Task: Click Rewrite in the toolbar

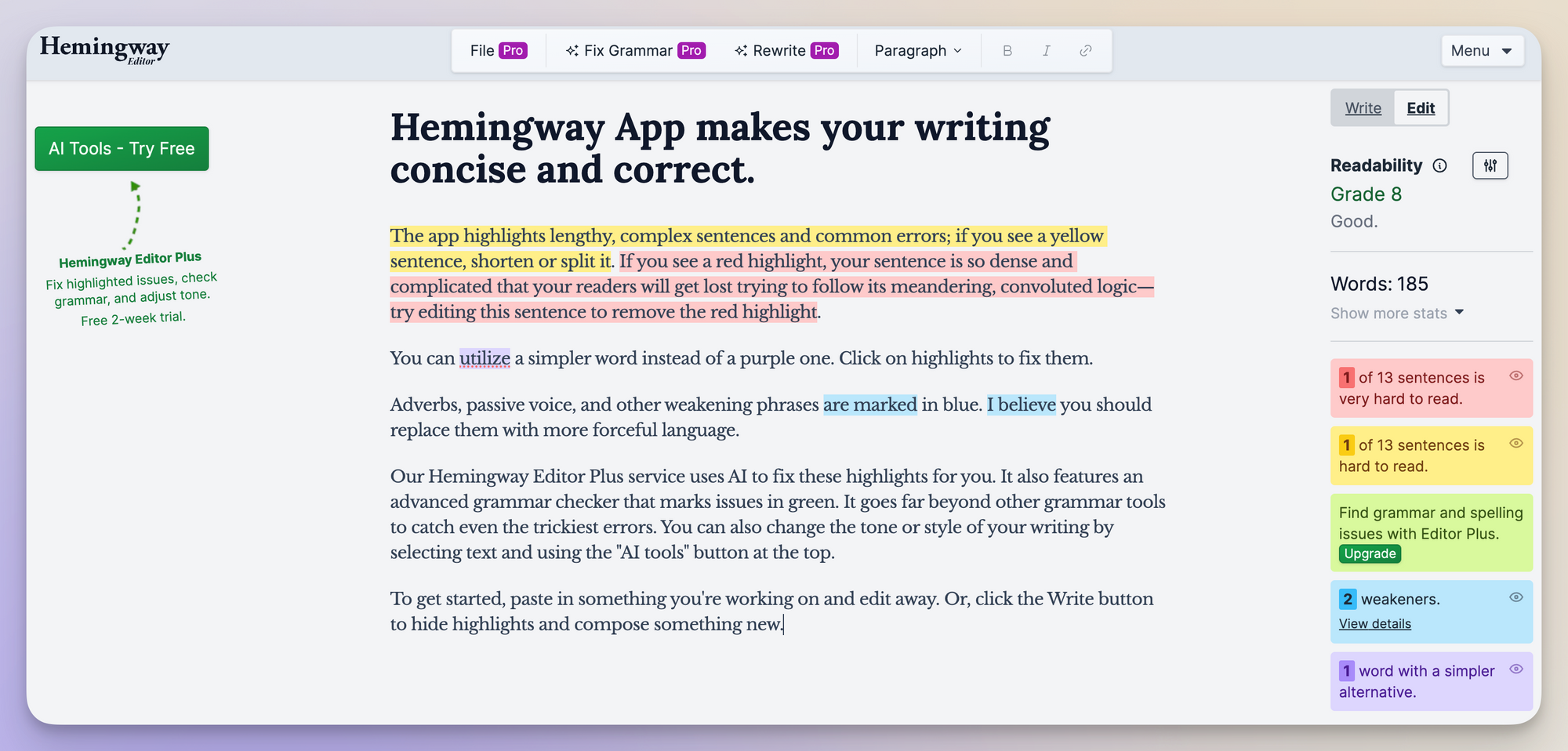Action: (786, 51)
